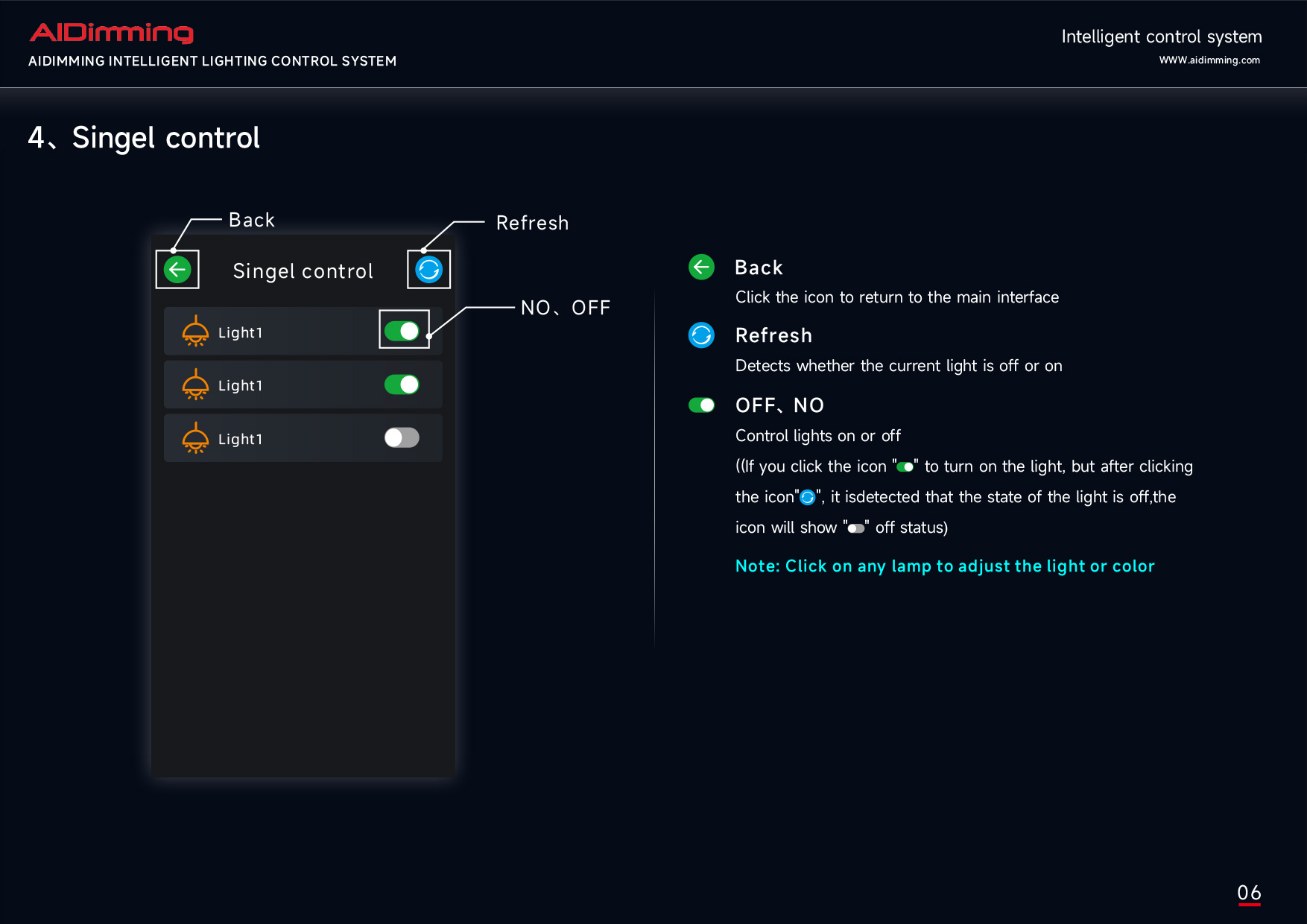Viewport: 1307px width, 924px height.
Task: Click the lamp icon in the third Light1 row
Action: 195,439
